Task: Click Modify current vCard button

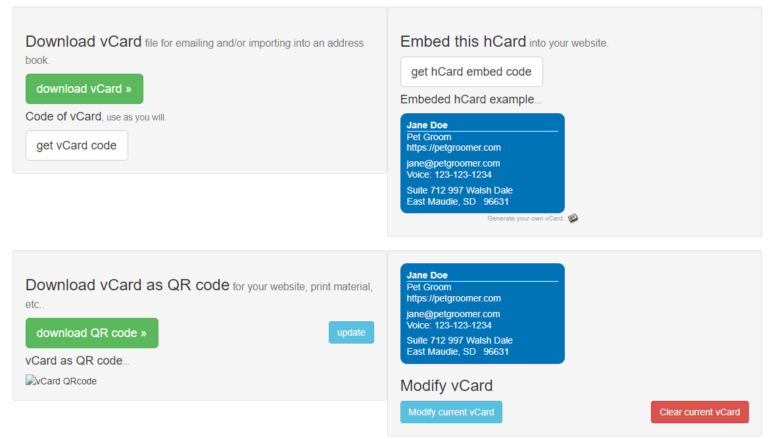Action: (x=451, y=412)
